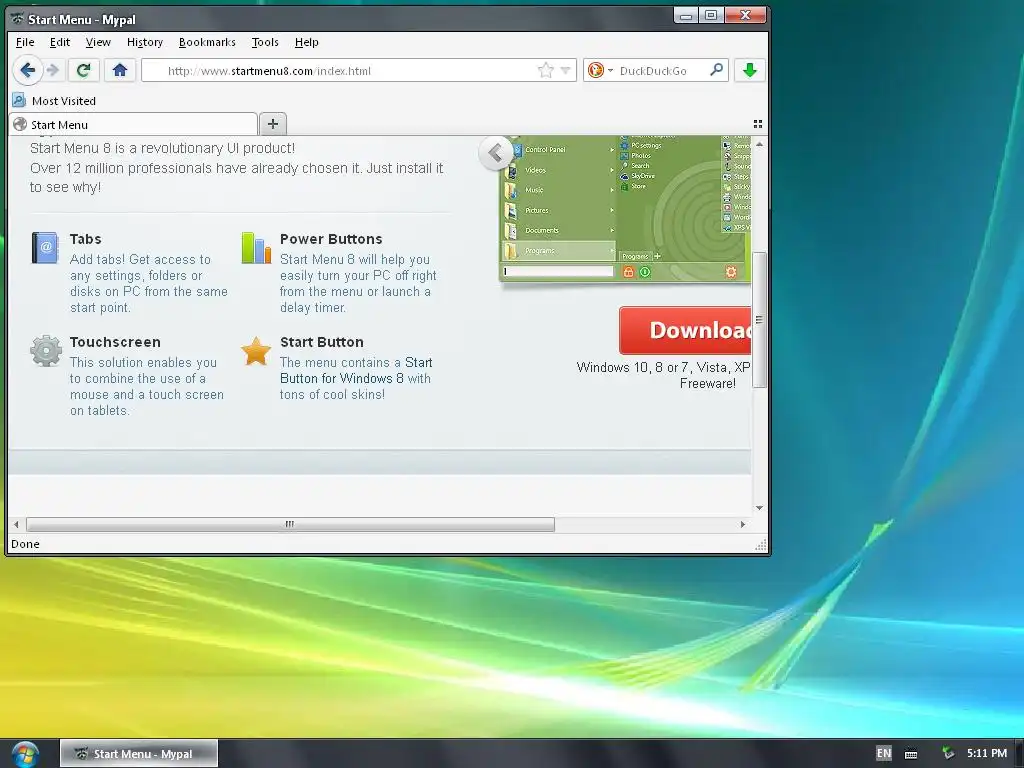This screenshot has height=768, width=1024.
Task: Click the vertical scrollbar thumb
Action: (759, 319)
